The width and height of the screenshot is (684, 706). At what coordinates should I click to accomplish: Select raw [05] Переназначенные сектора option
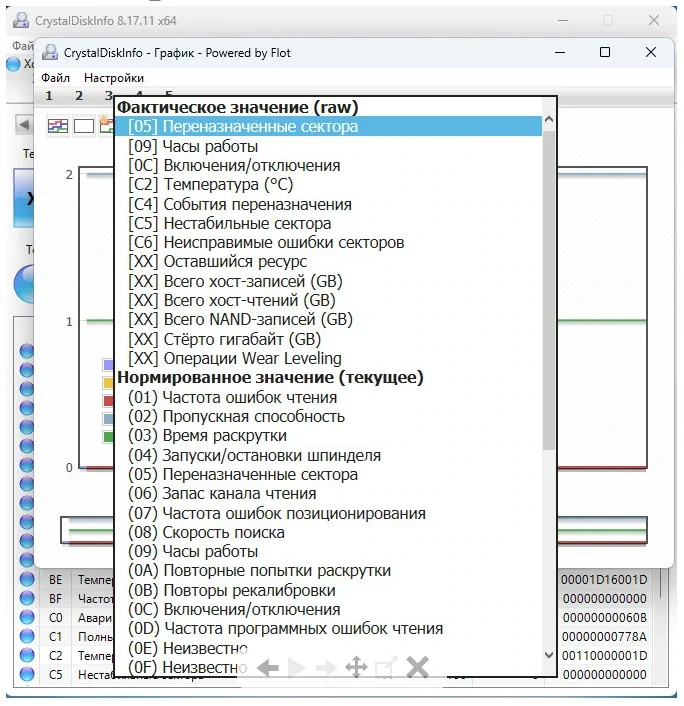pyautogui.click(x=328, y=127)
